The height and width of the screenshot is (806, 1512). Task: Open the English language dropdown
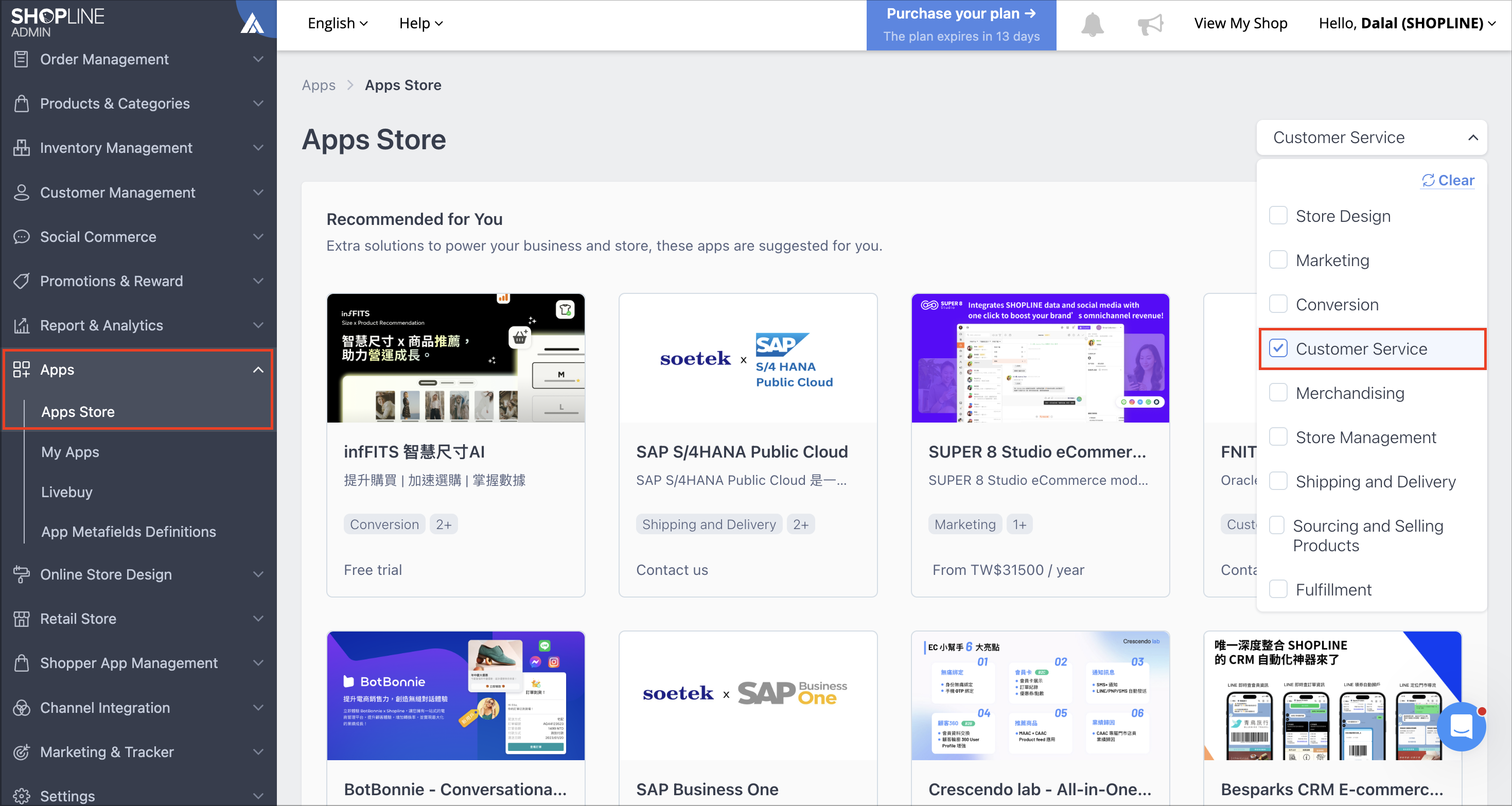tap(338, 24)
